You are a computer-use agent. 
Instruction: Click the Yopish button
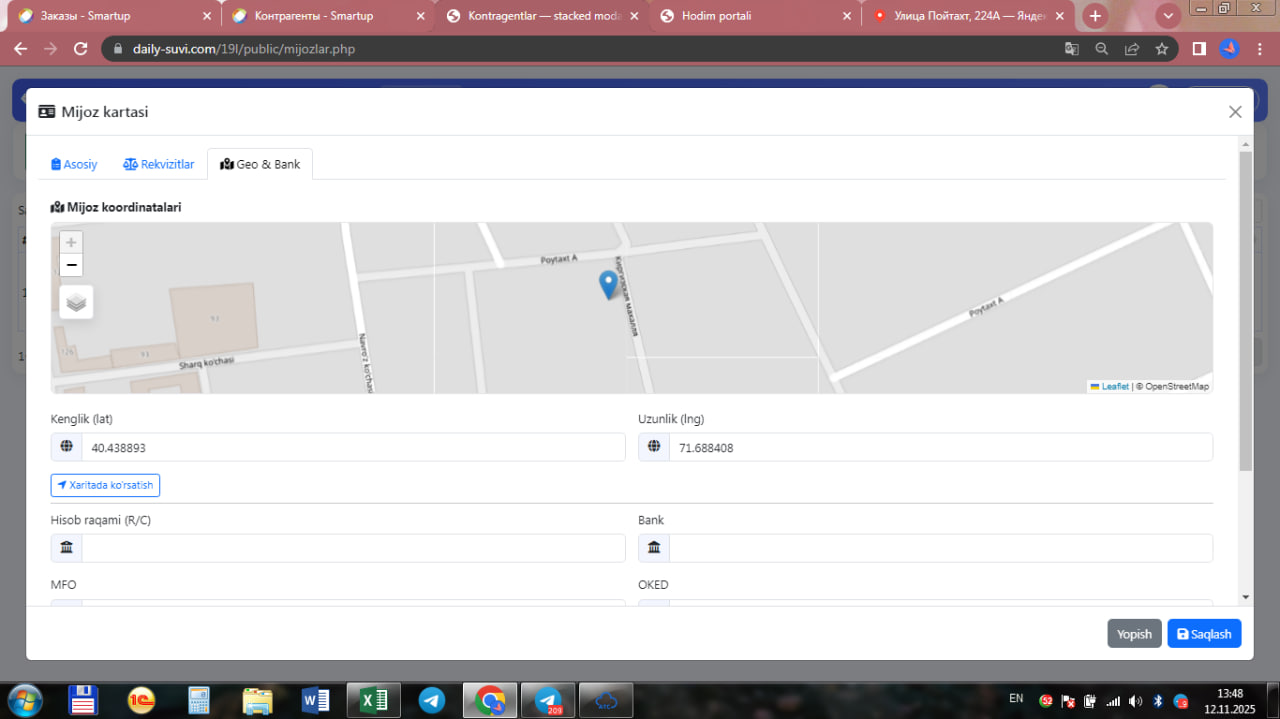point(1134,634)
